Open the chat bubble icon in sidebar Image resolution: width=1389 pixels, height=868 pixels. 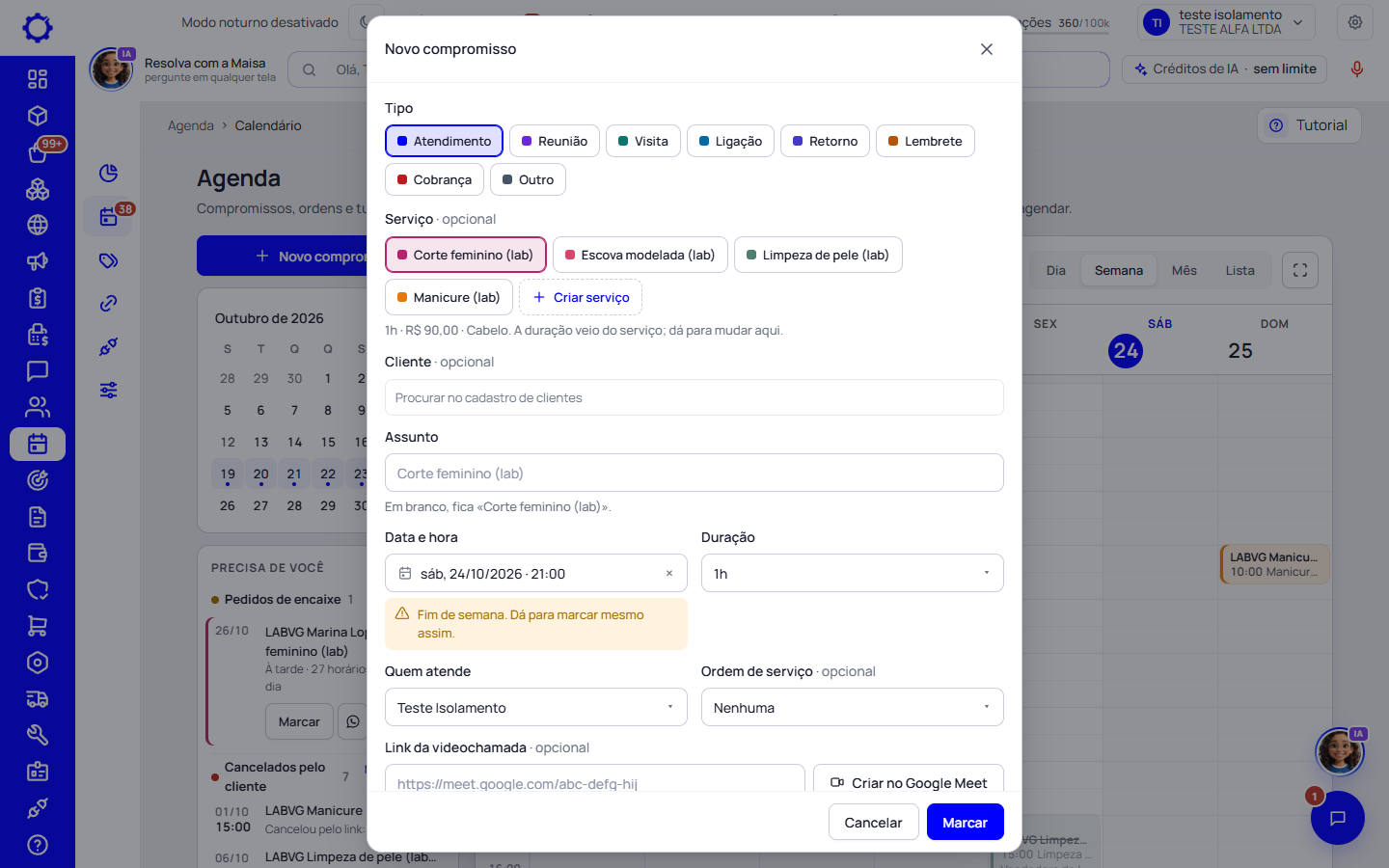tap(38, 370)
